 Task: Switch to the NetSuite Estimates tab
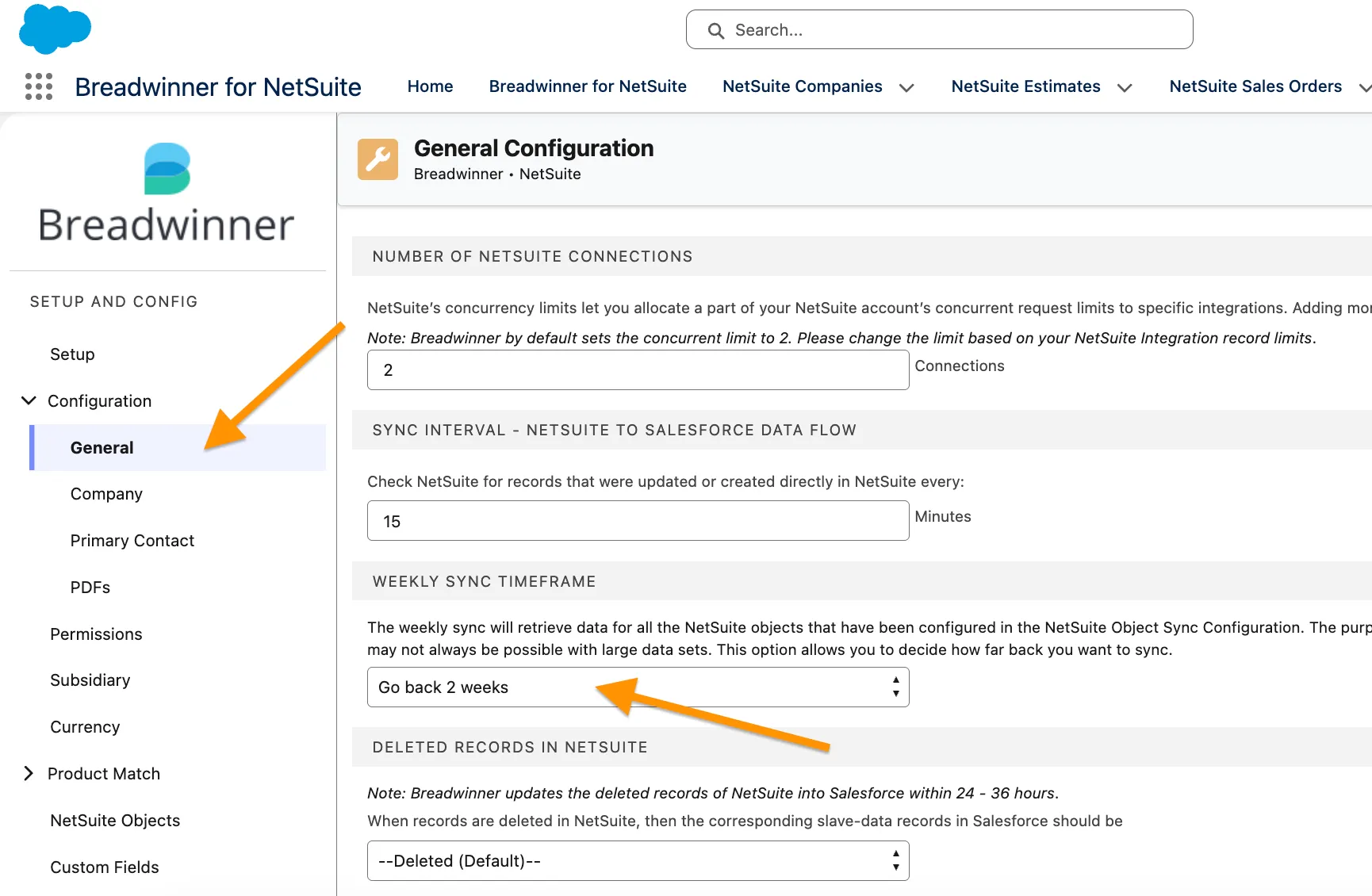tap(1025, 86)
